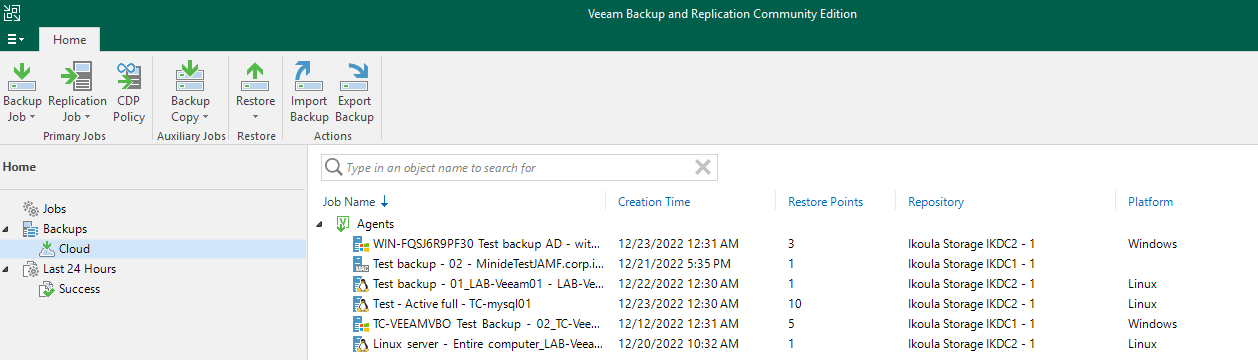Click the Success node icon
This screenshot has height=360, width=1258.
(x=47, y=289)
